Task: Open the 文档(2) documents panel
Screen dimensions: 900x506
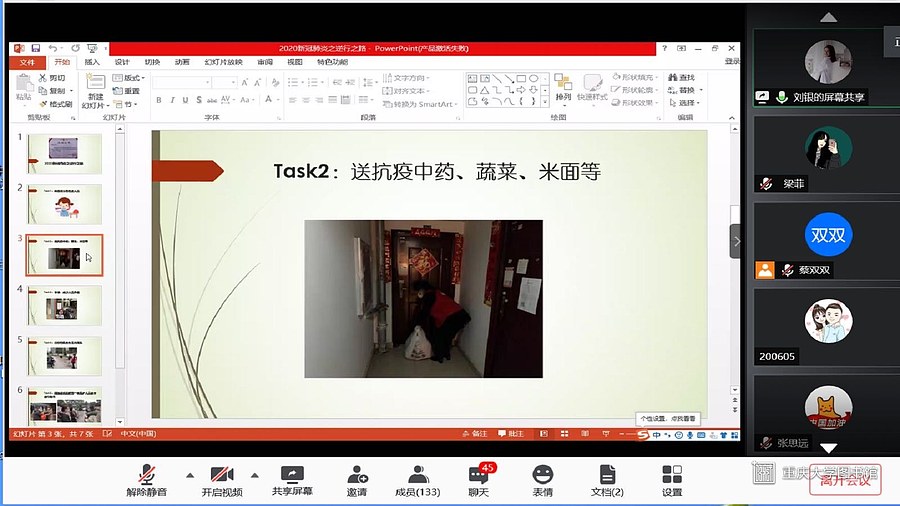Action: click(607, 474)
